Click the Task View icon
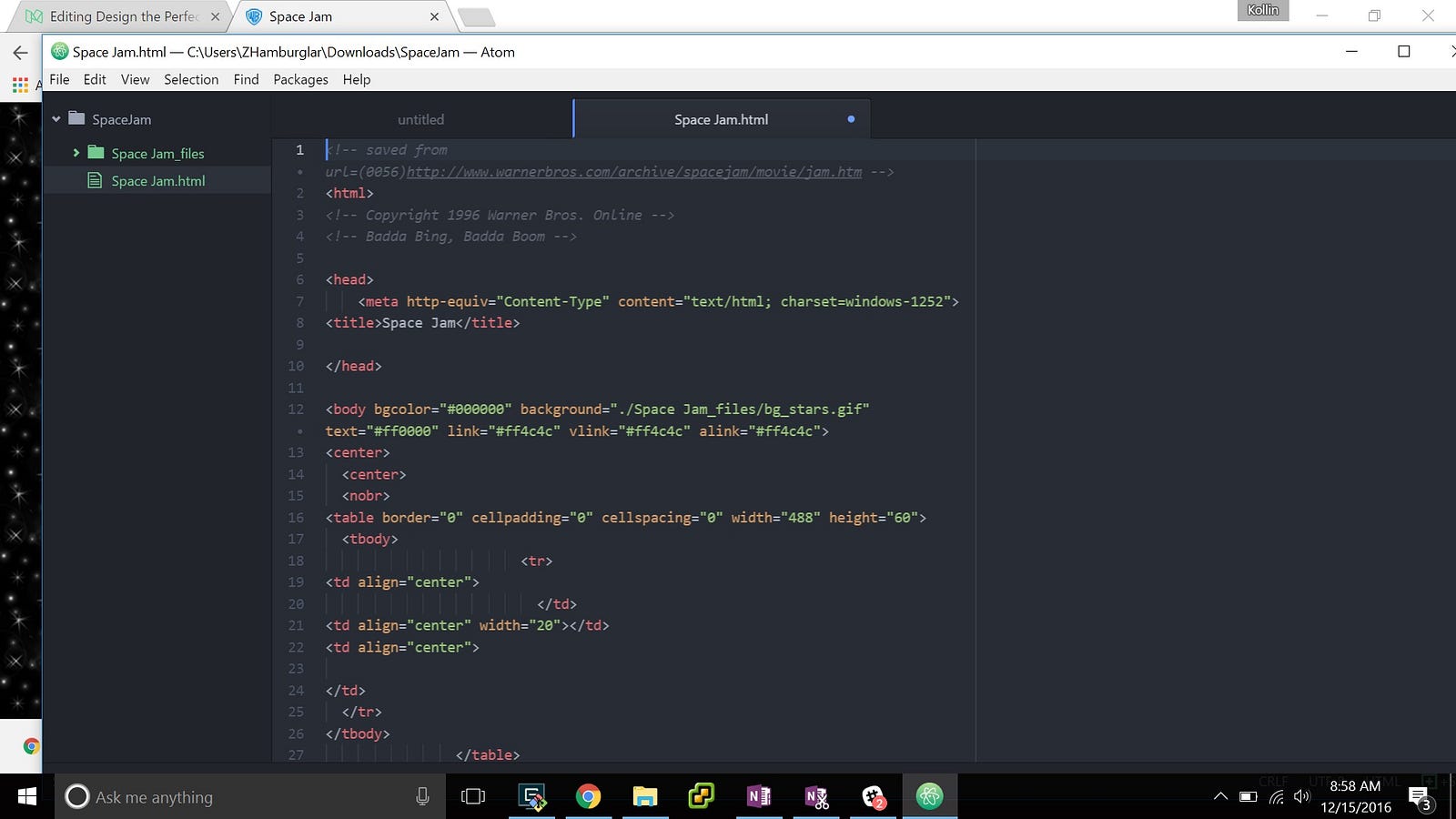Screen dimensions: 1456x819 coord(473,797)
